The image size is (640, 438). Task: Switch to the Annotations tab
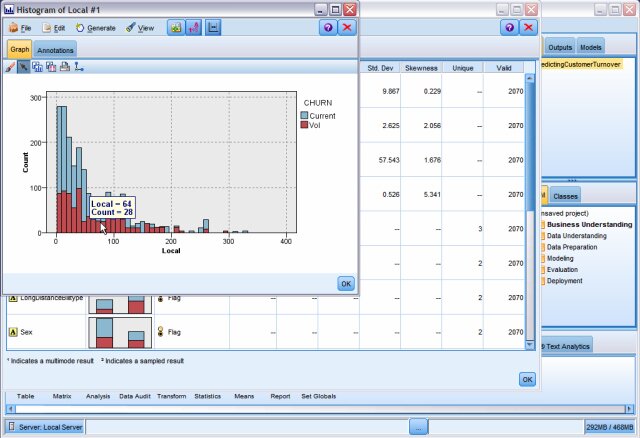pos(55,50)
